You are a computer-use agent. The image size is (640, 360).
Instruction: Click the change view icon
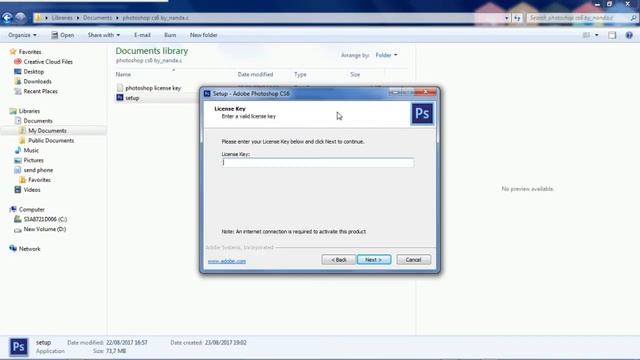pos(586,35)
